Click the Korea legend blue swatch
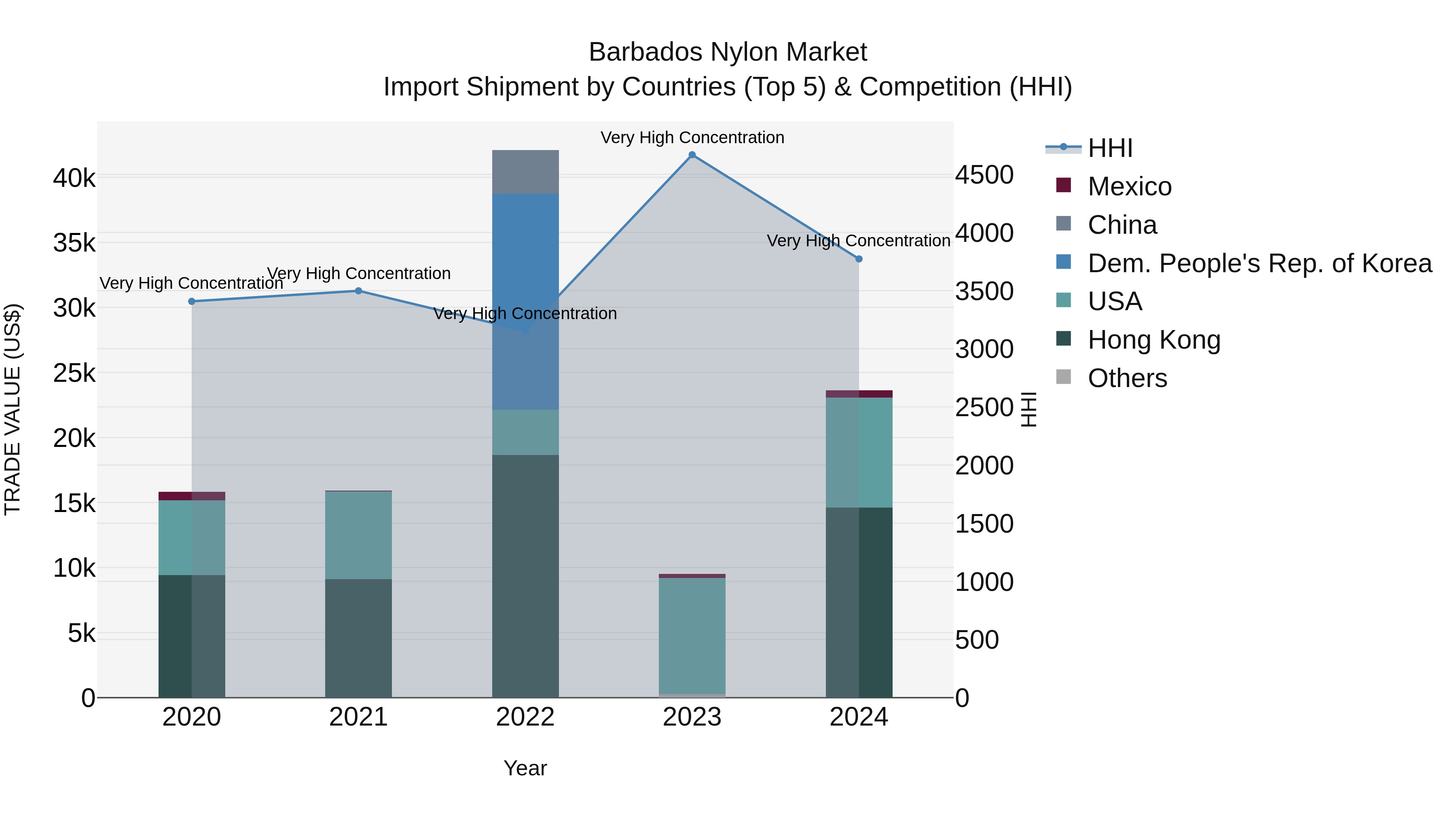 point(1063,262)
